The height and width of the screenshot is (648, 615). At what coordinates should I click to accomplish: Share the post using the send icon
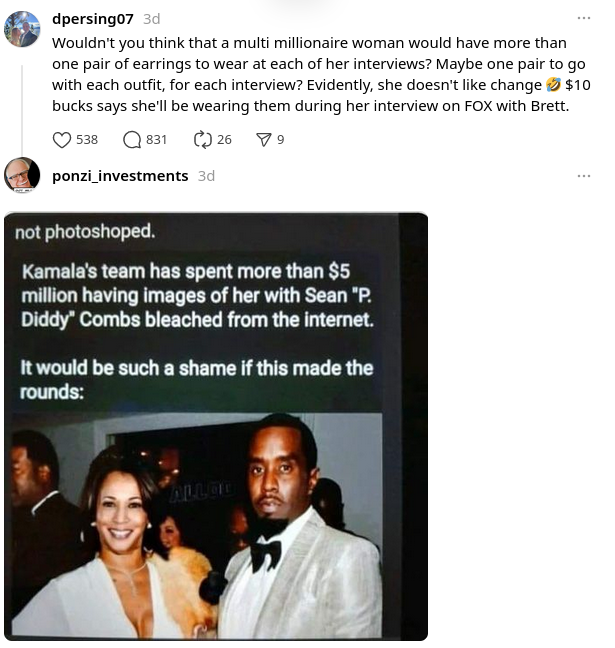click(x=264, y=140)
